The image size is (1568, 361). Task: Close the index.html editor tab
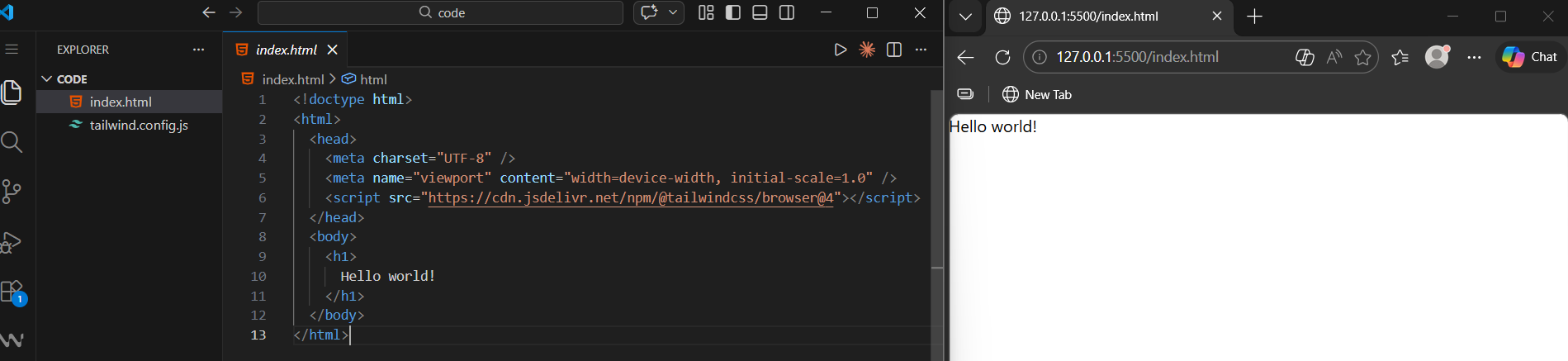coord(333,50)
